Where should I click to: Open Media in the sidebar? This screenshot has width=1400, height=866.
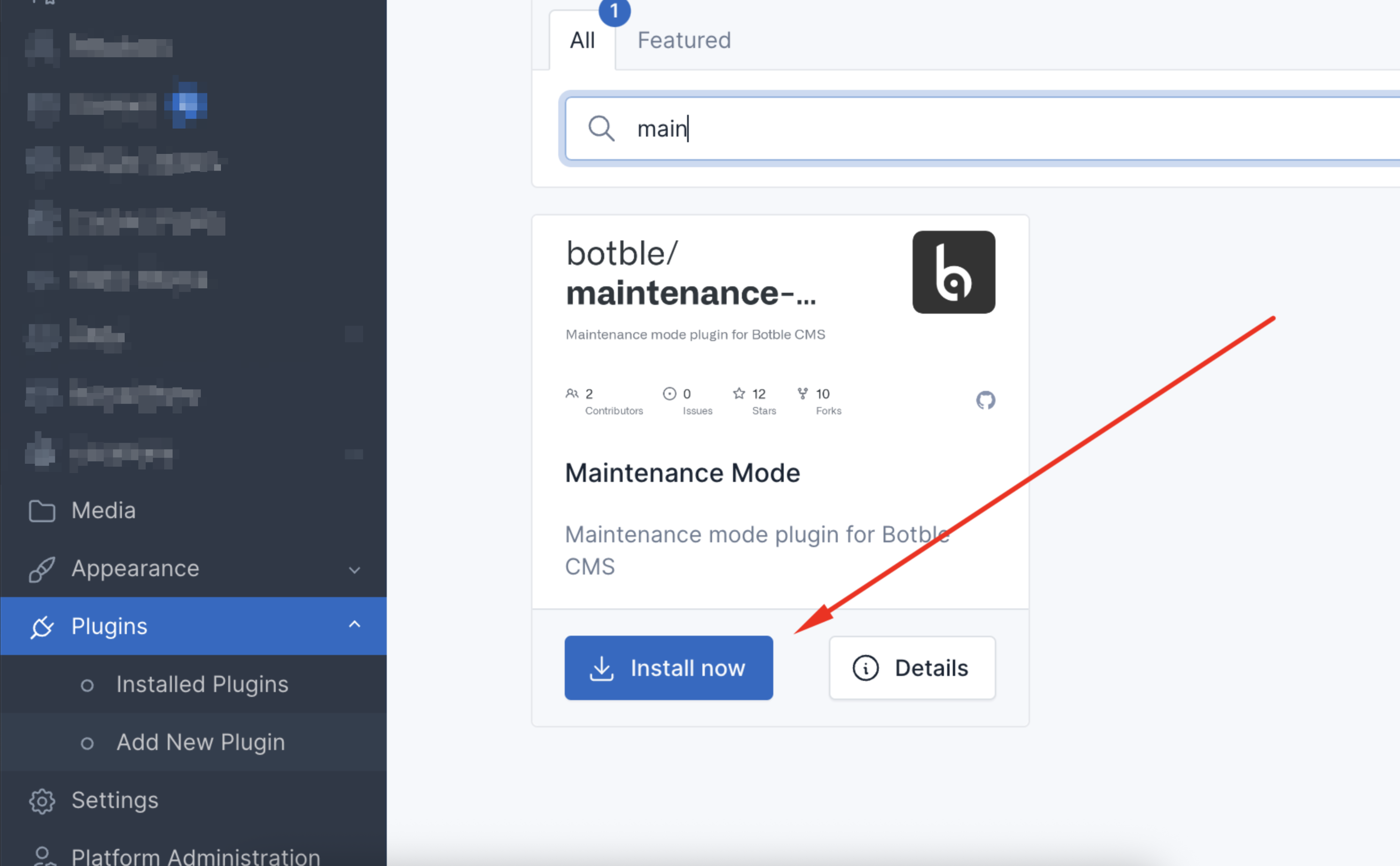click(x=193, y=510)
